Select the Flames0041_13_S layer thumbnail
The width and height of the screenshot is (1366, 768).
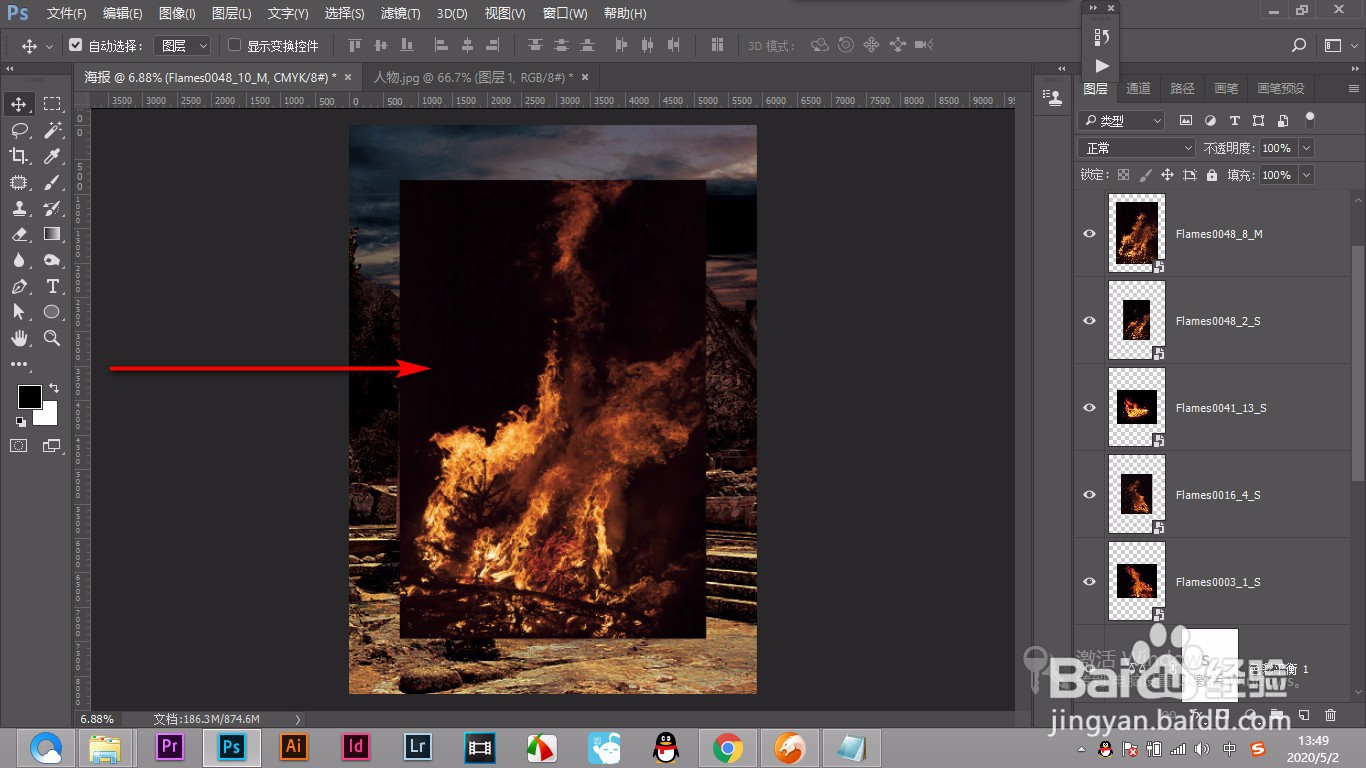click(1137, 407)
